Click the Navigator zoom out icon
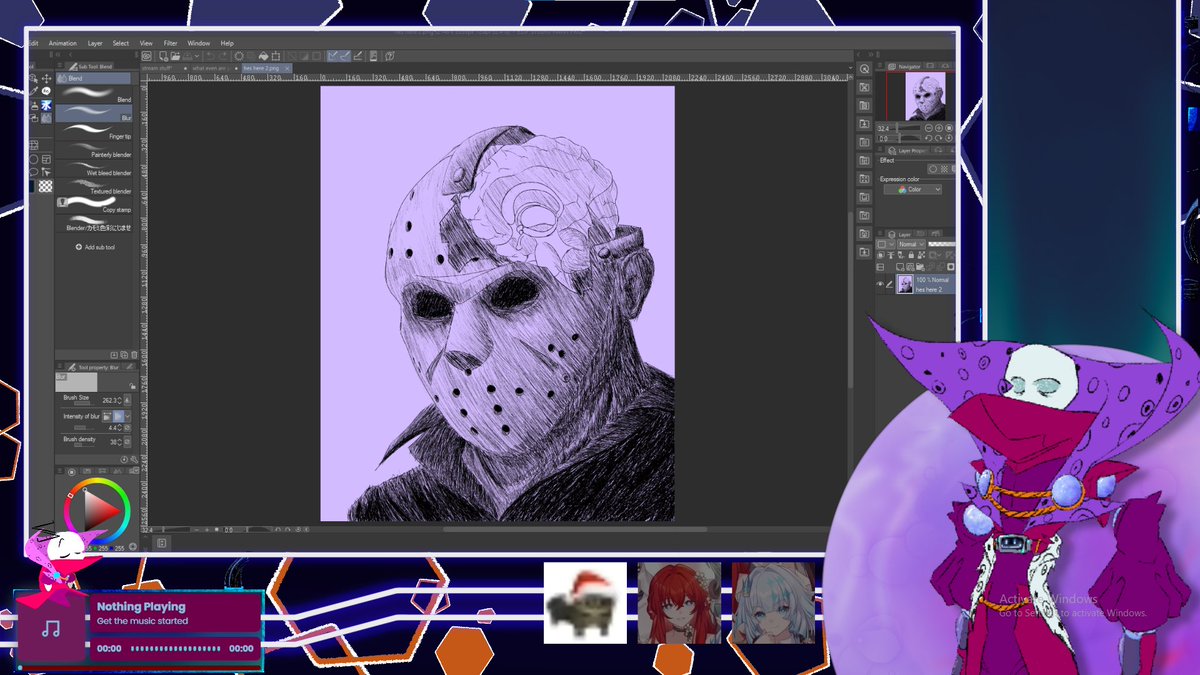The image size is (1200, 675). (x=928, y=128)
